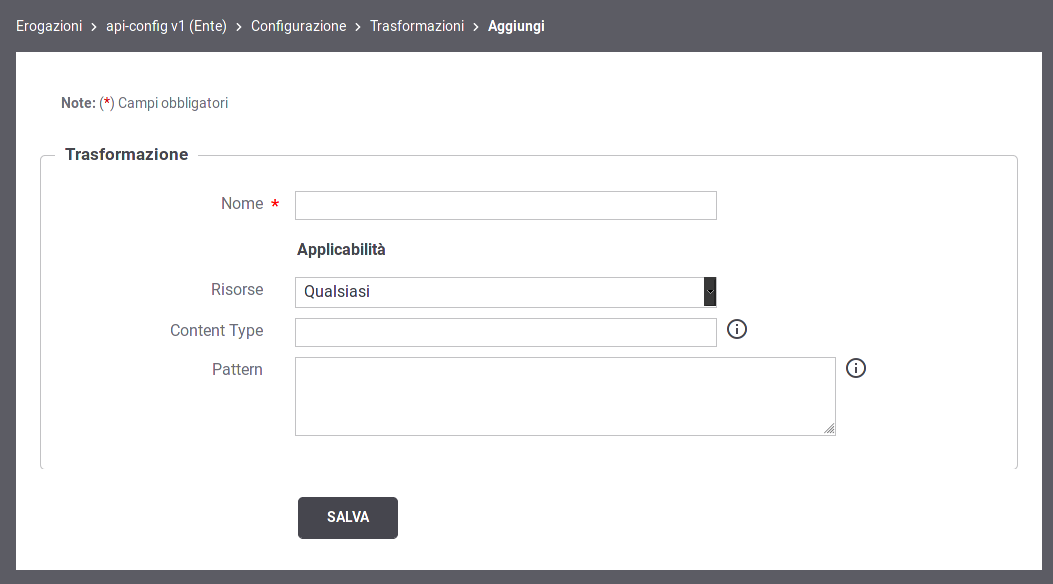Click the Content Type label text
The height and width of the screenshot is (584, 1053).
pyautogui.click(x=216, y=330)
